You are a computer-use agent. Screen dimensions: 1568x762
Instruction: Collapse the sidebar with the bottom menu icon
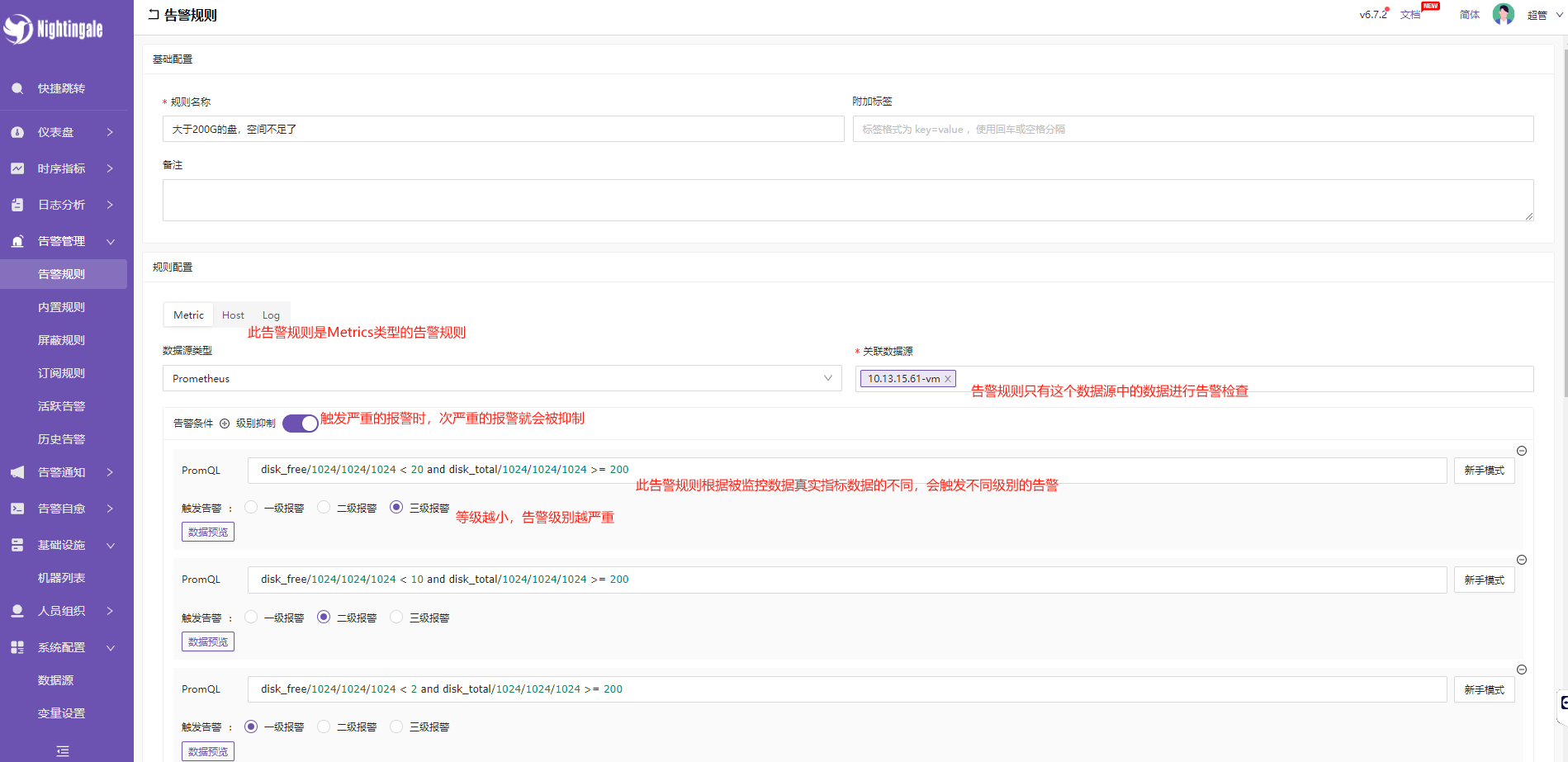click(x=63, y=751)
